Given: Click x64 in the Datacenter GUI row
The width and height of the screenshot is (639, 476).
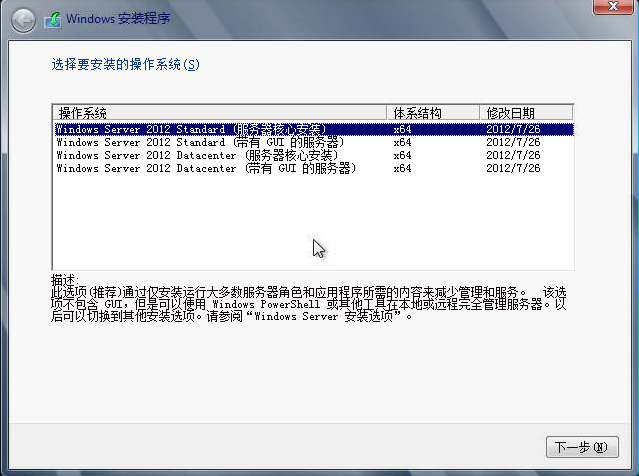Looking at the screenshot, I should pyautogui.click(x=402, y=168).
